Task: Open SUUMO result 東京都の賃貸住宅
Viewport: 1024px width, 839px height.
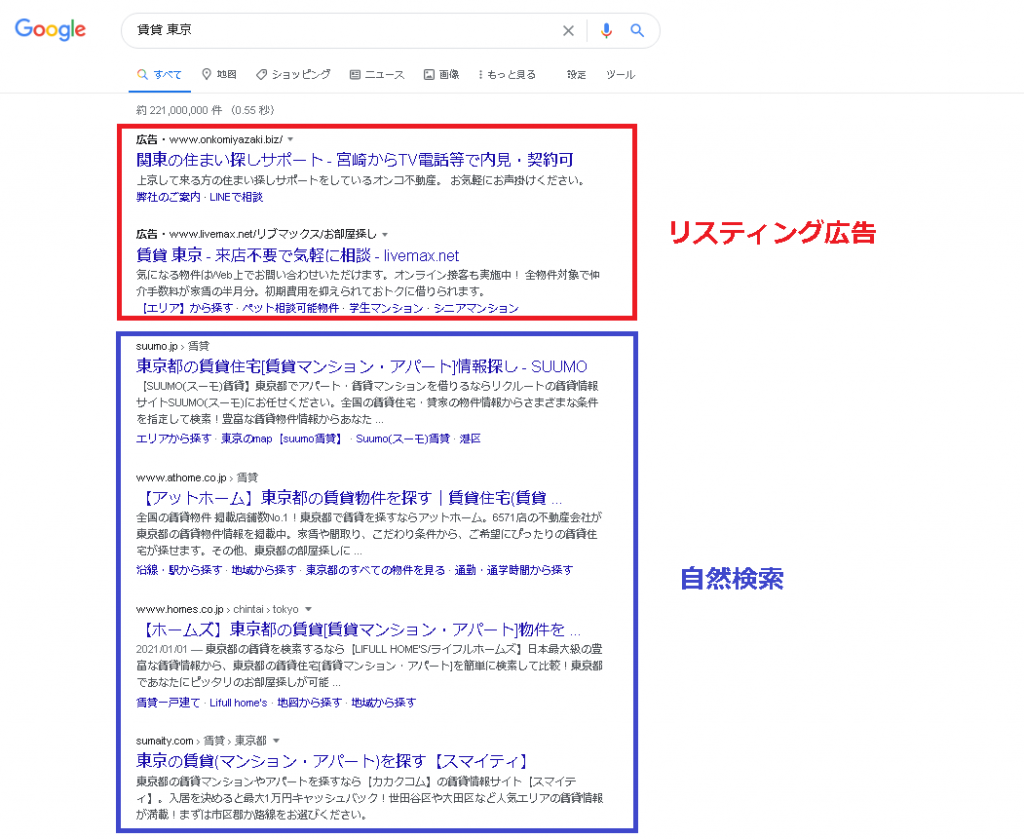Action: [x=361, y=366]
